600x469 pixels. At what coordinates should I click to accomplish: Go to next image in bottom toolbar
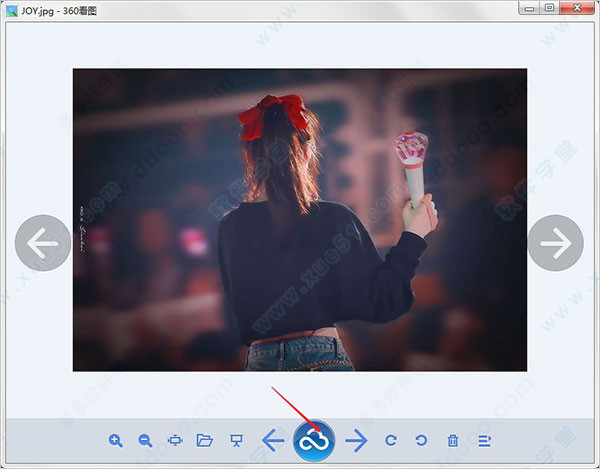pyautogui.click(x=356, y=440)
